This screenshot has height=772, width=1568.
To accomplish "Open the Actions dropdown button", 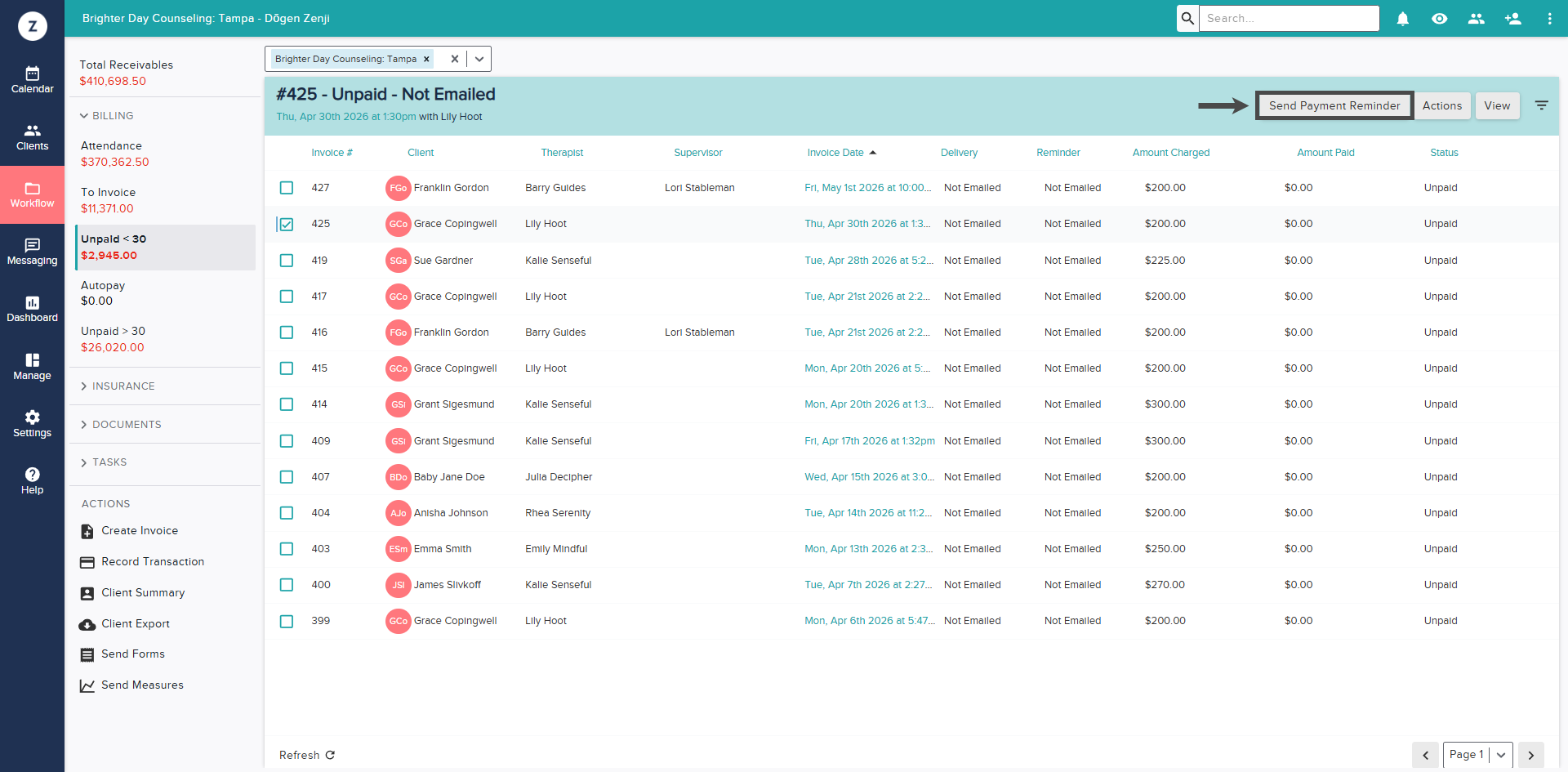I will coord(1442,105).
